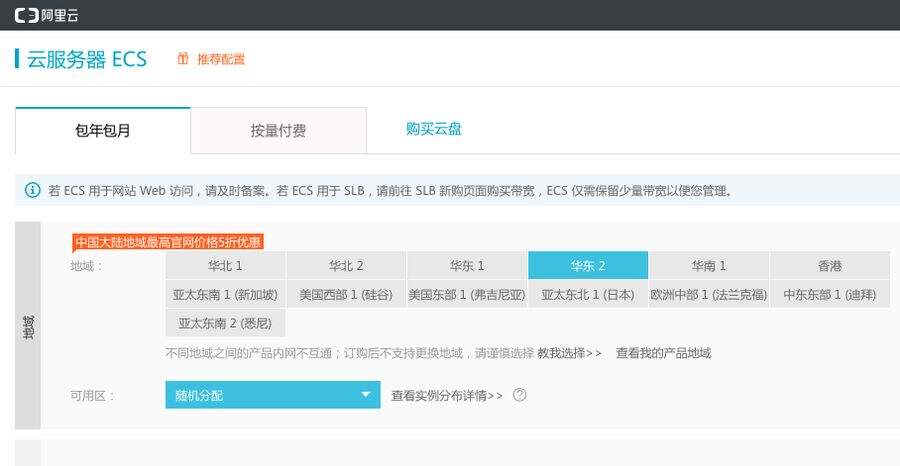Select region 美国东部 1 (弗吉尼亚)

[x=467, y=294]
